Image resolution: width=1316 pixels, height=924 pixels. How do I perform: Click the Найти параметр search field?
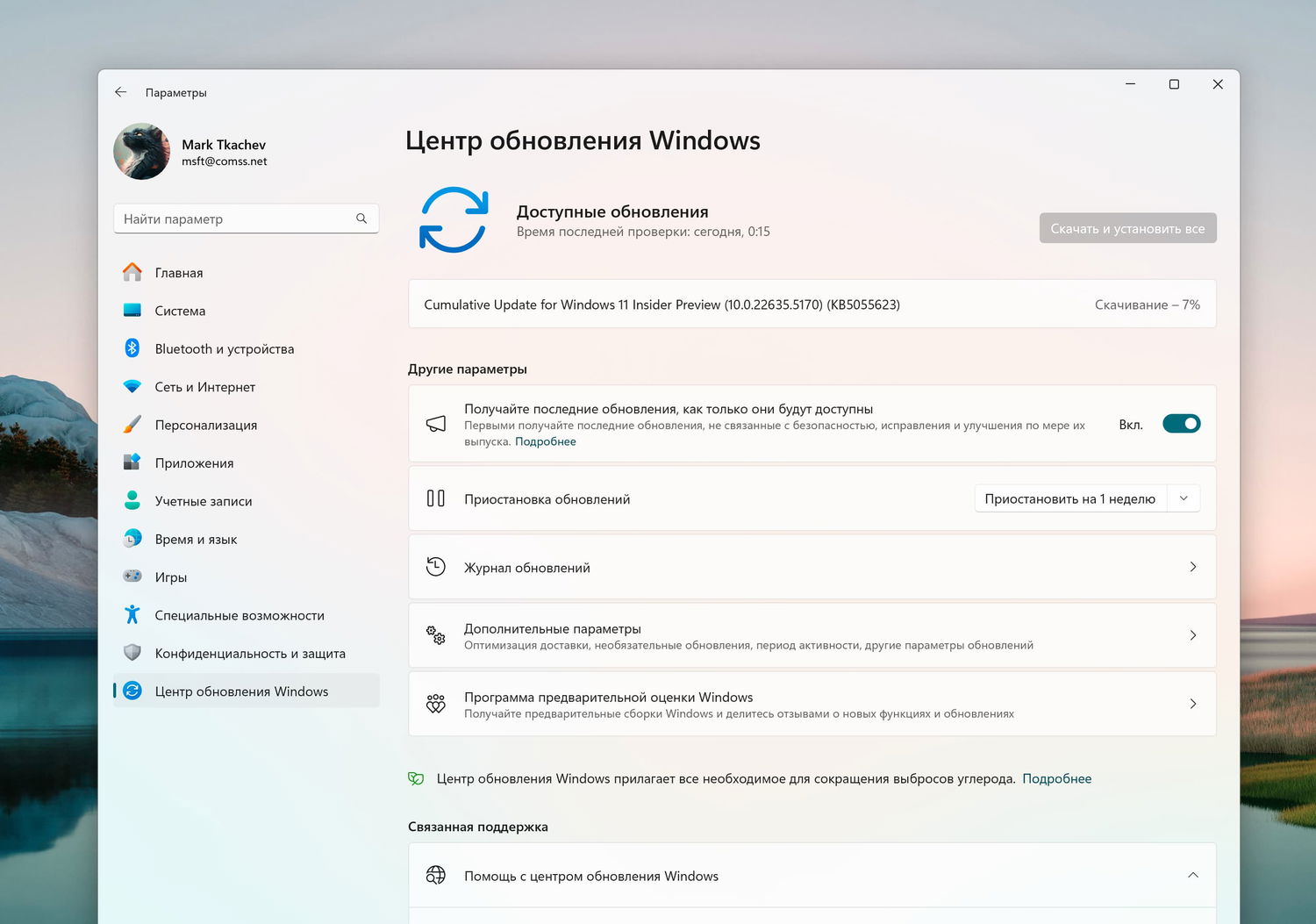click(x=237, y=218)
